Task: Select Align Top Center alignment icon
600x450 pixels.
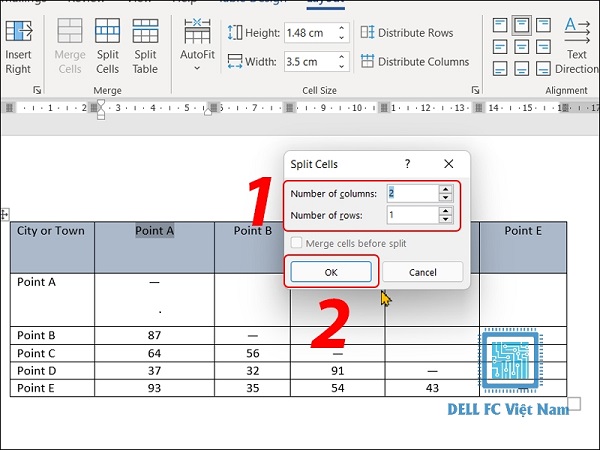Action: (522, 25)
